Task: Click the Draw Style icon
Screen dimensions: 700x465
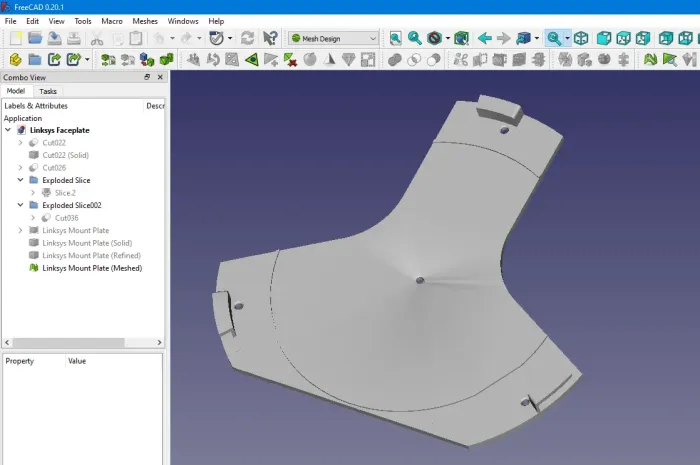Action: (x=434, y=38)
